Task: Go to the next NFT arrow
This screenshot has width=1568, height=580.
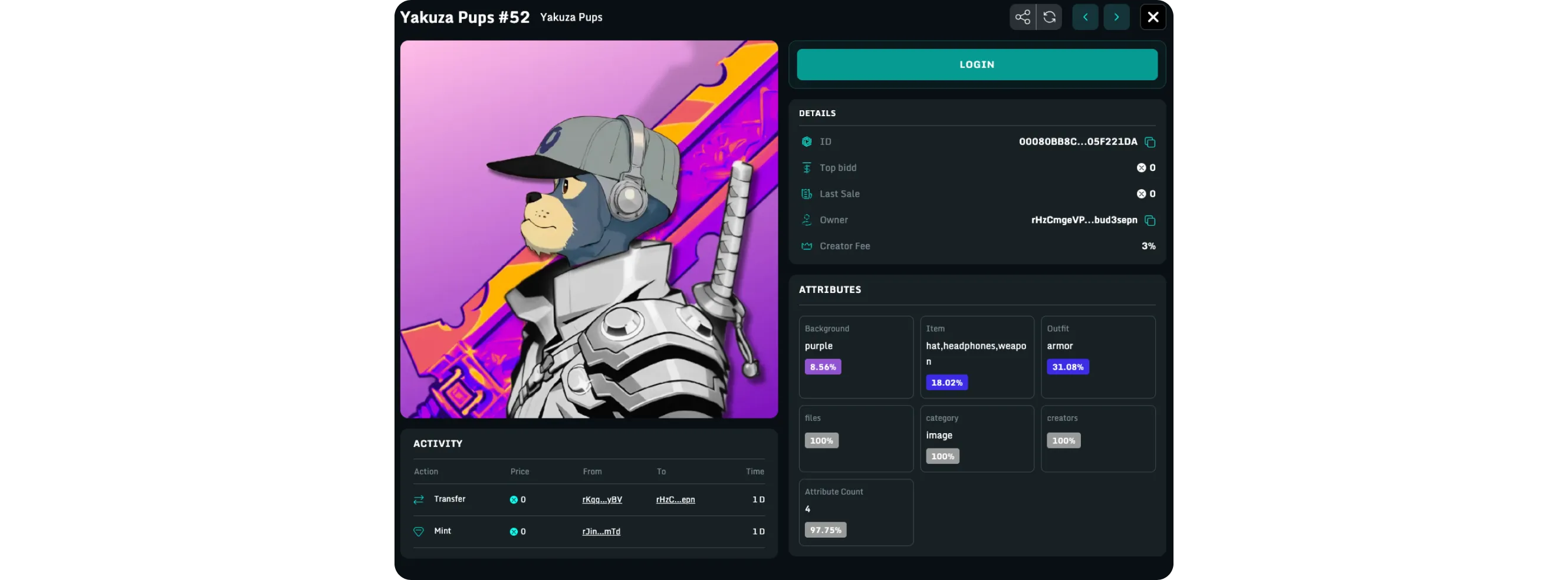Action: pyautogui.click(x=1116, y=17)
